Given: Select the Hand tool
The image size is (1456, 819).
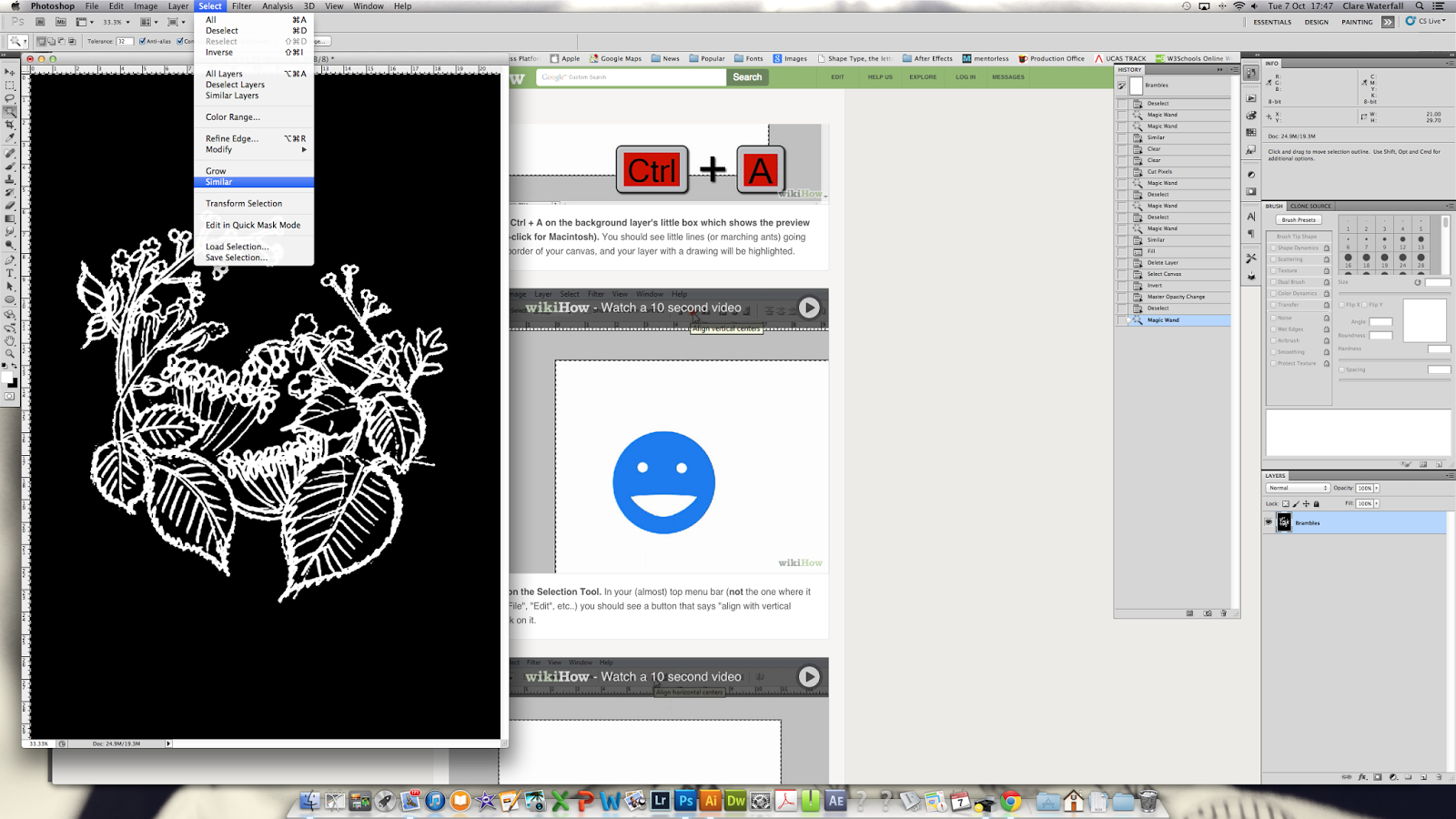Looking at the screenshot, I should 10,340.
